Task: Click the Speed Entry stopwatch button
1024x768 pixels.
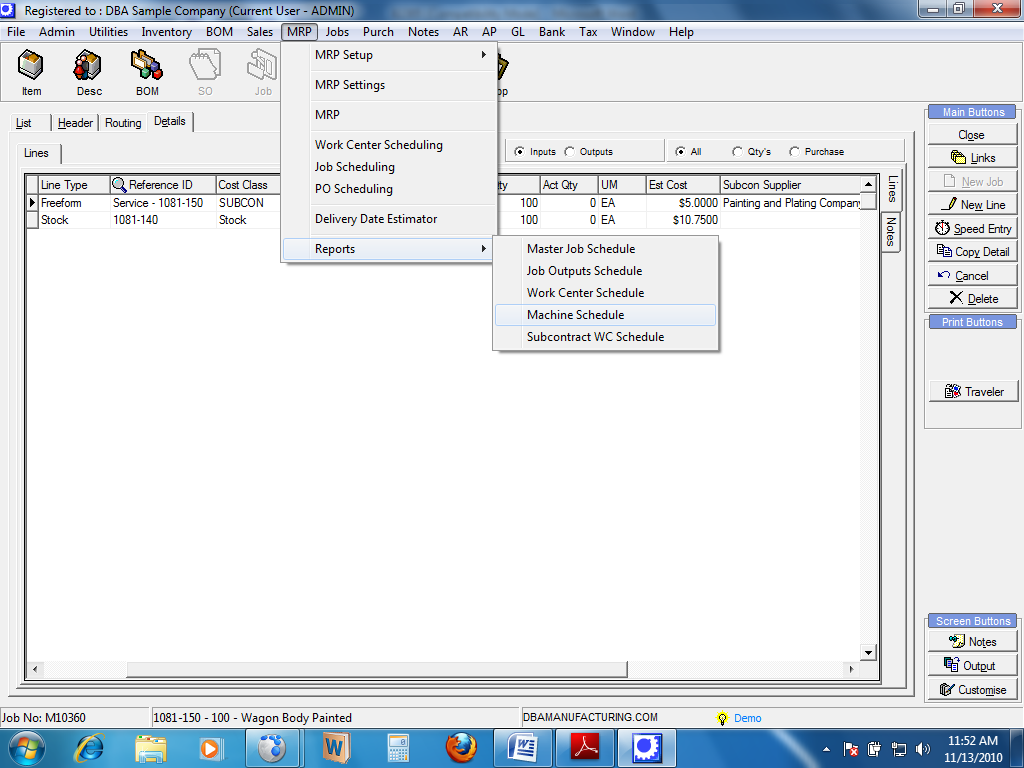Action: [972, 229]
